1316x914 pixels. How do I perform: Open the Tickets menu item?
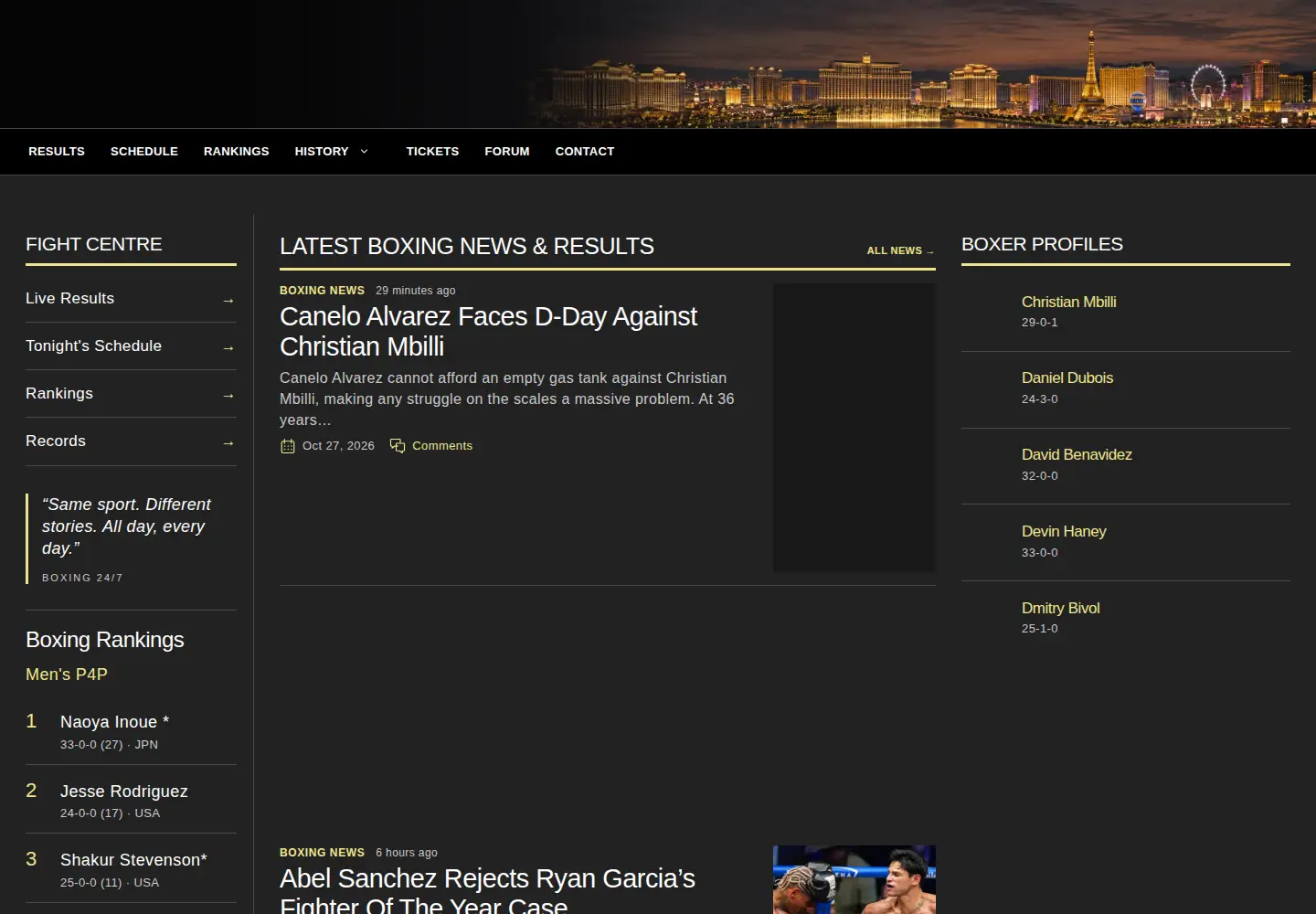(x=432, y=152)
